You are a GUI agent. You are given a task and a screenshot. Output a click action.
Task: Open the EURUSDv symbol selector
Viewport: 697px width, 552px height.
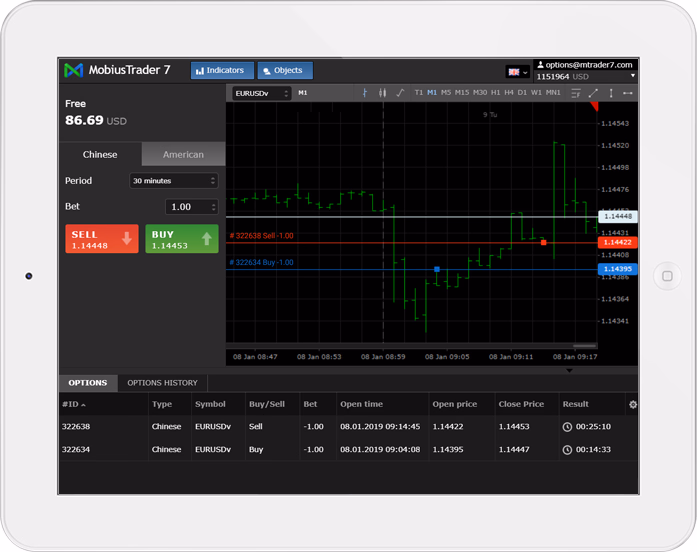pos(261,93)
